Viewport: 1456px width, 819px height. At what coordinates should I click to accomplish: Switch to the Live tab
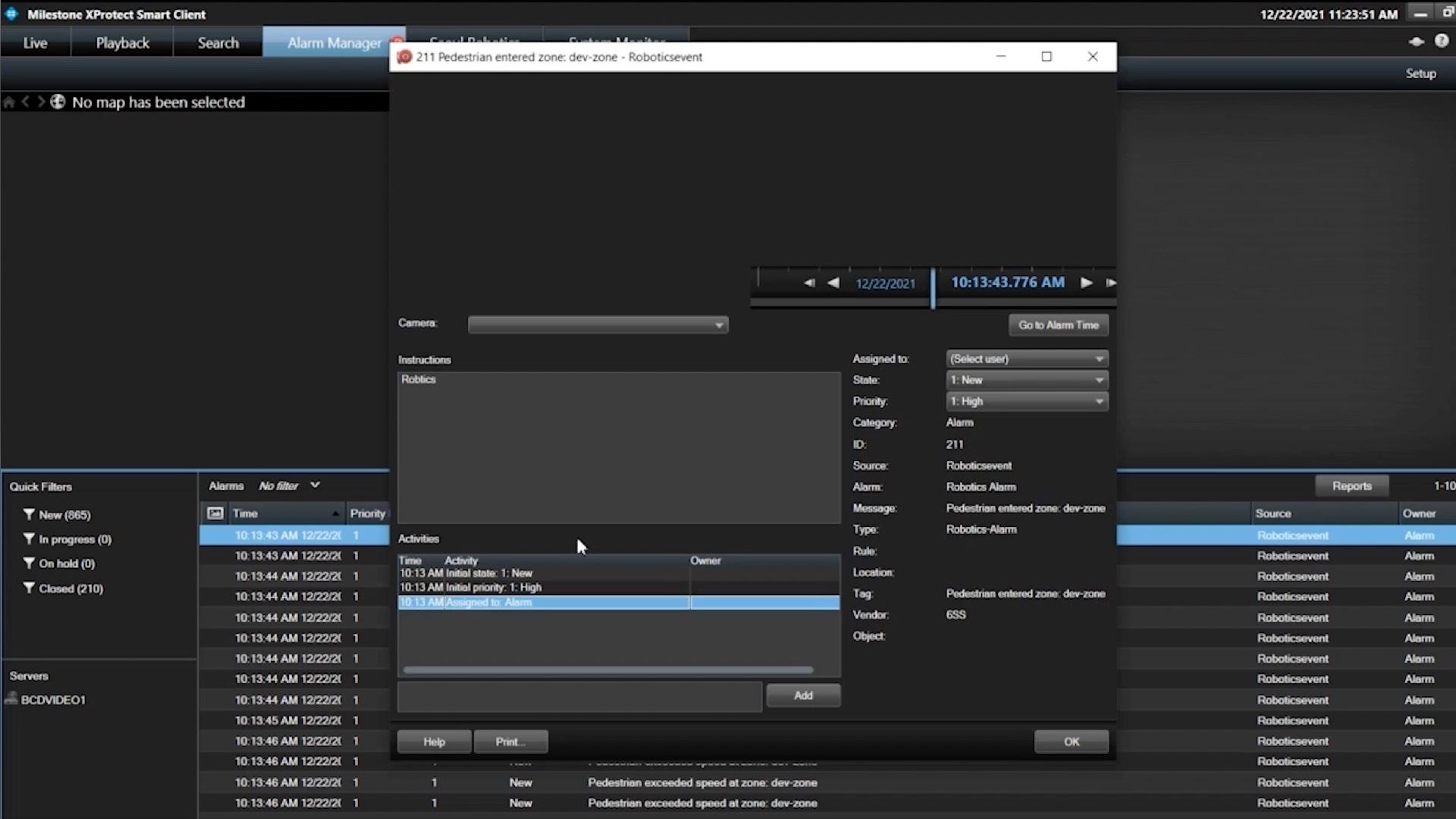36,43
